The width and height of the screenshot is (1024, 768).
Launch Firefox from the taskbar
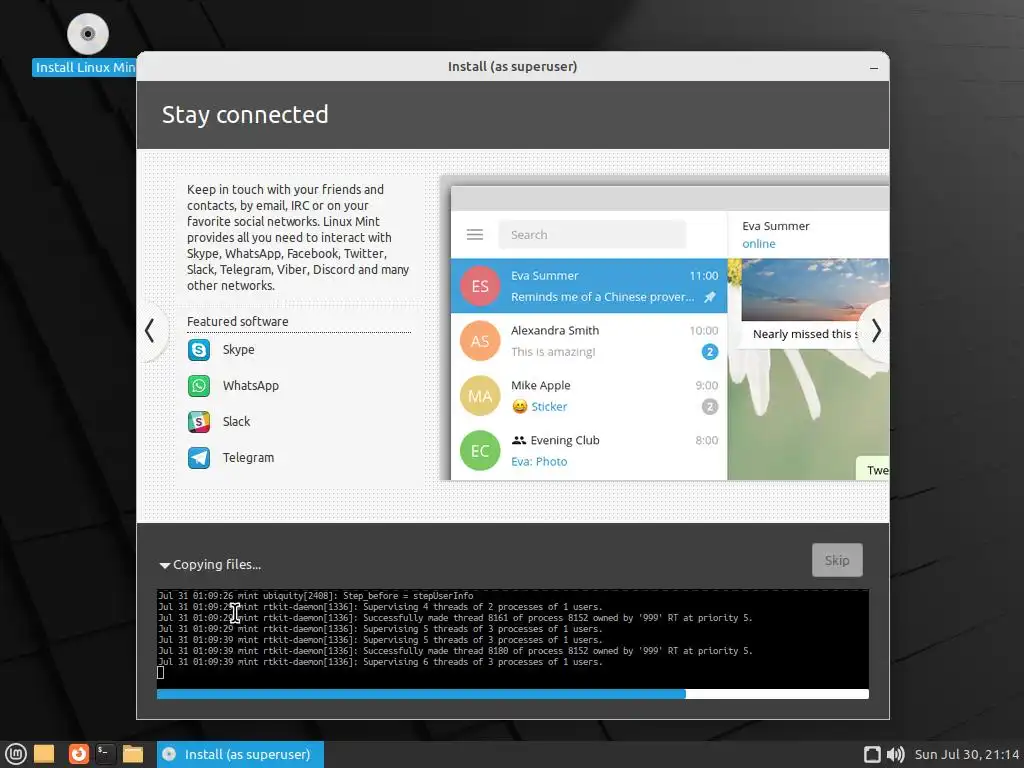pyautogui.click(x=79, y=754)
